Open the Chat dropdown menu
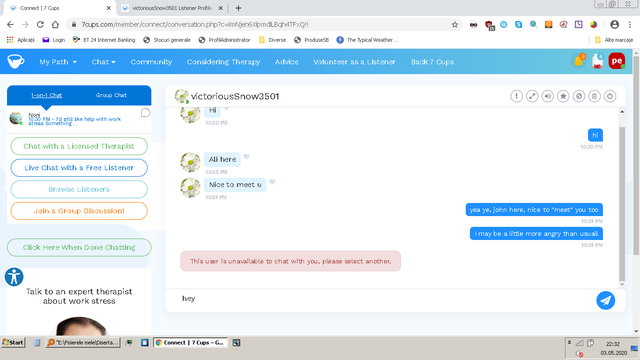Viewport: 640px width, 360px height. point(103,62)
